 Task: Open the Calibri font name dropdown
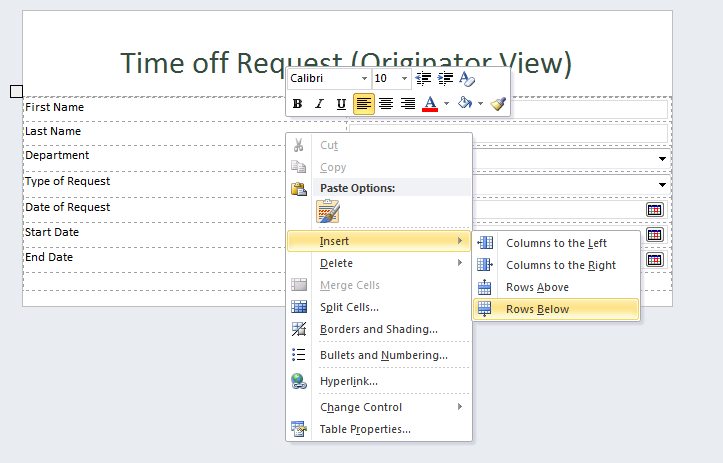point(329,79)
